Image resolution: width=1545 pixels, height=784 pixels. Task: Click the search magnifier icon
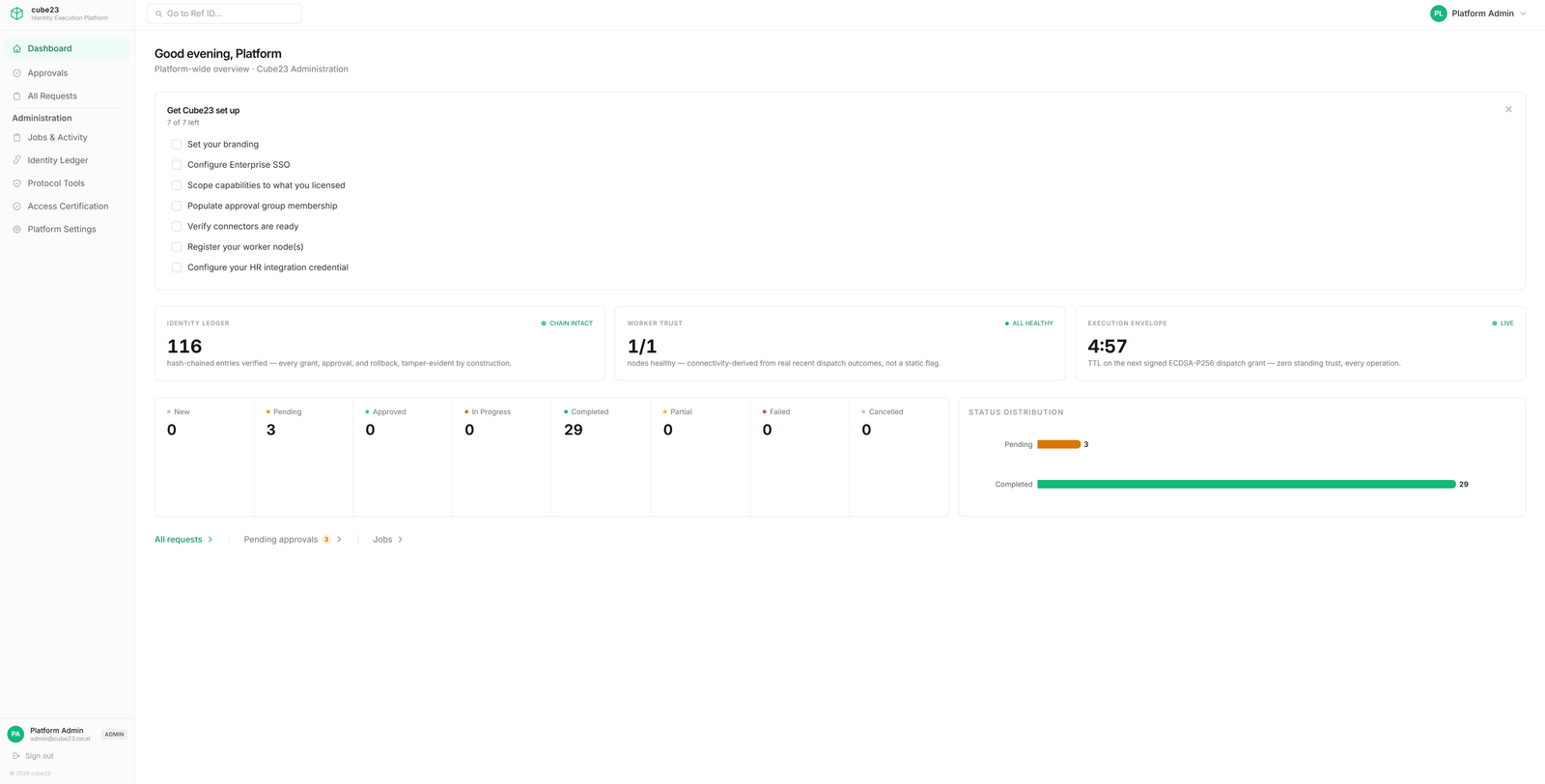[x=159, y=14]
